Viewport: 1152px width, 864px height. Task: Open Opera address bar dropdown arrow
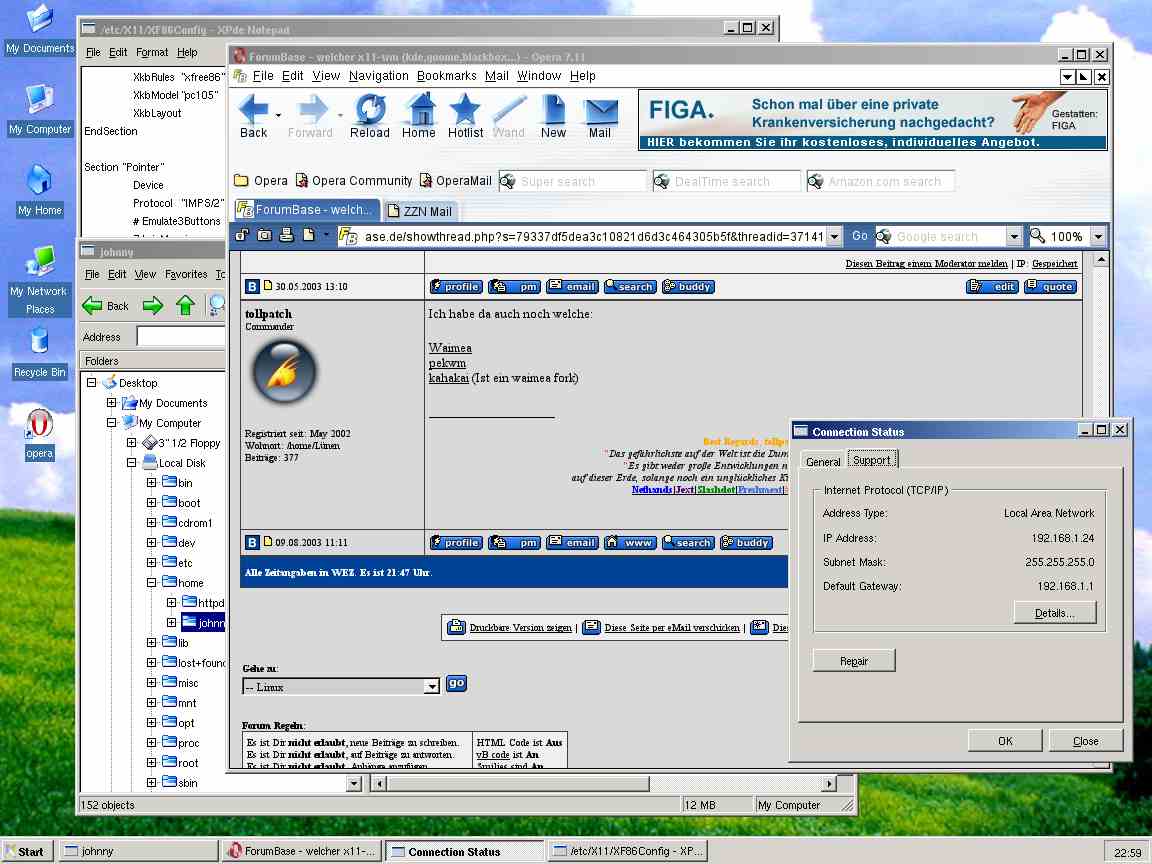(834, 237)
